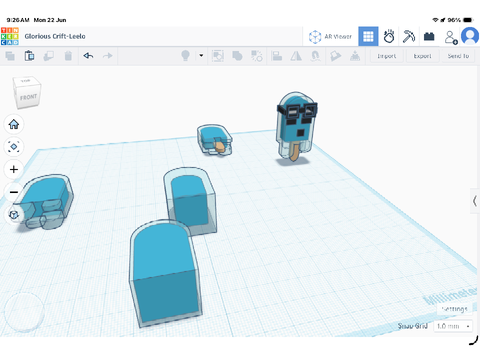This screenshot has height=360, width=480.
Task: Click the Paste clipboard icon
Action: coord(29,56)
